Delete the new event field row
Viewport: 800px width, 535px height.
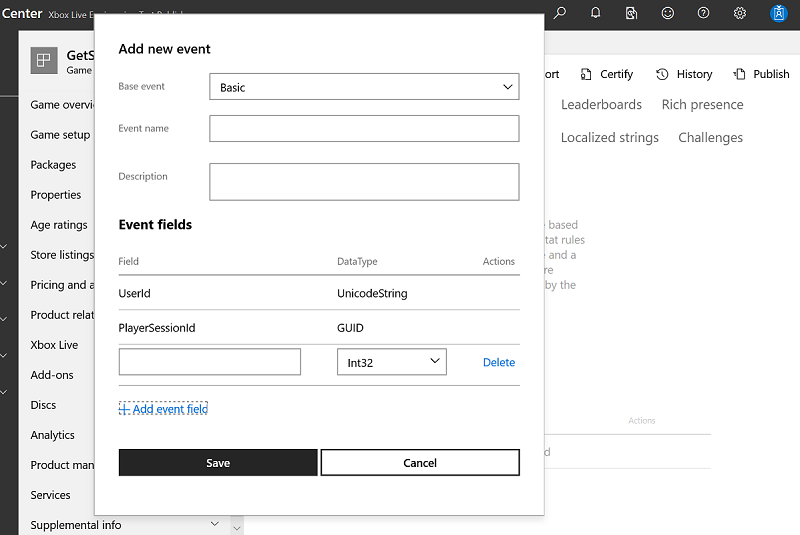(498, 362)
